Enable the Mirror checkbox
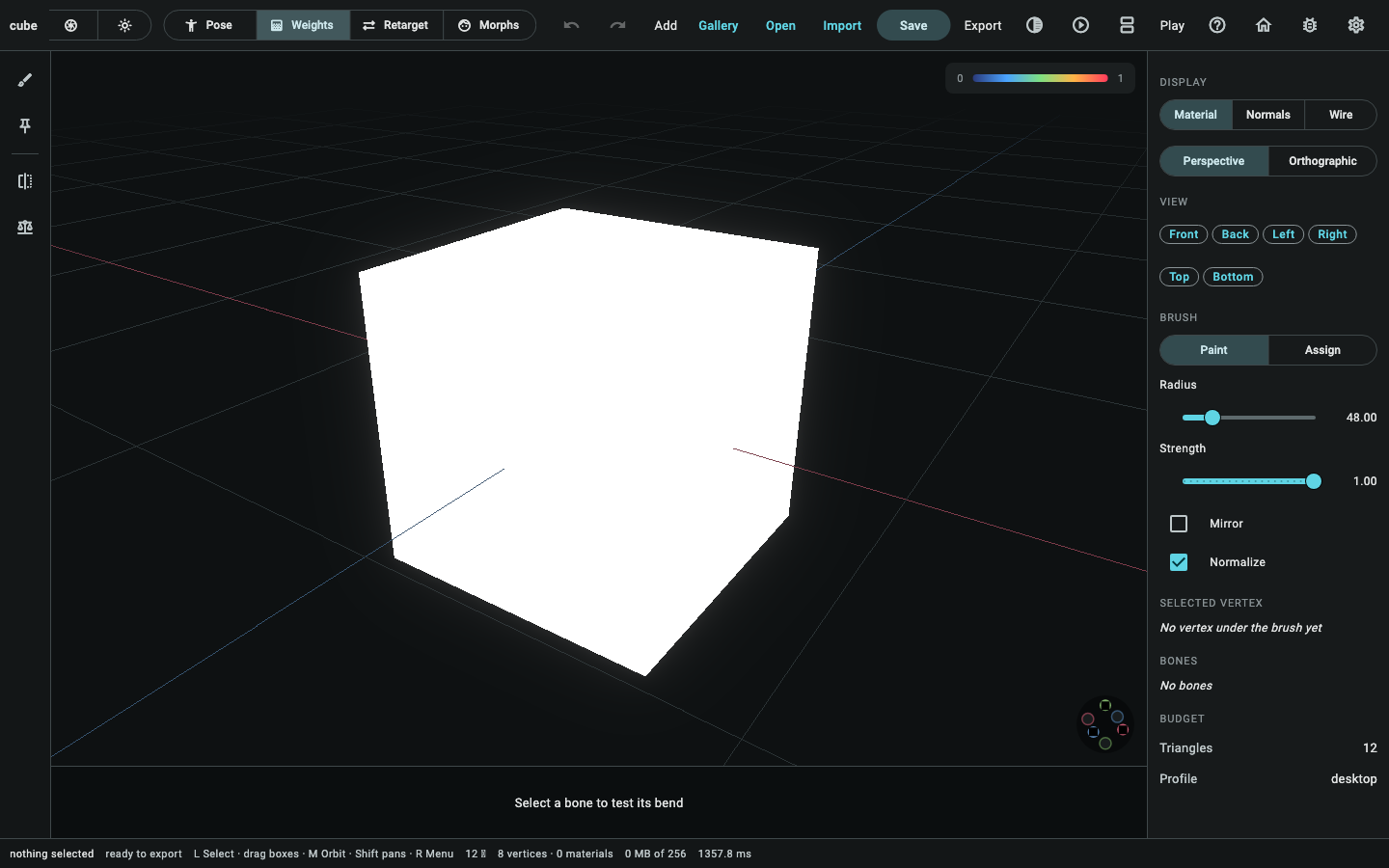Screen dimensions: 1389x868 coord(1179,524)
